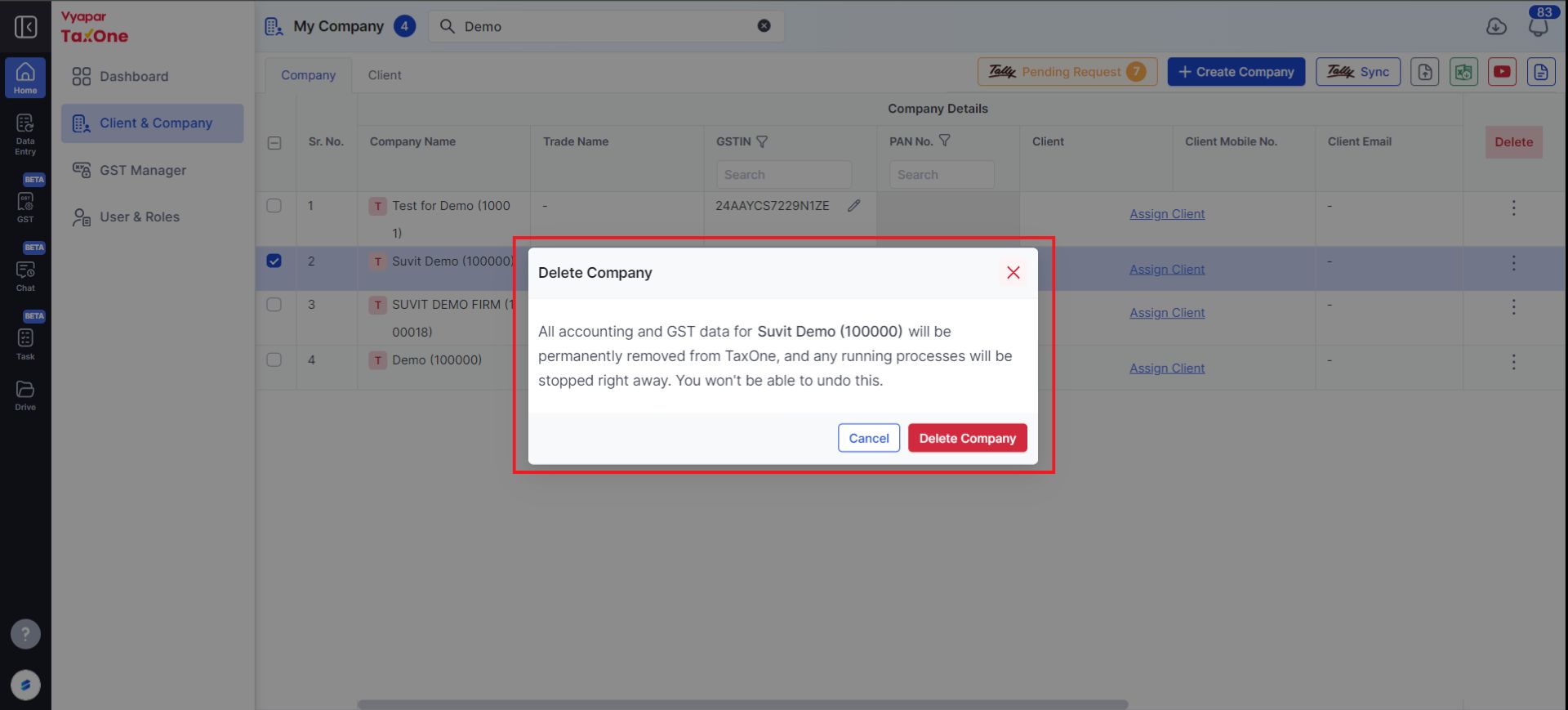Screen dimensions: 1568x710
Task: Toggle the select-all rows checkbox
Action: [274, 143]
